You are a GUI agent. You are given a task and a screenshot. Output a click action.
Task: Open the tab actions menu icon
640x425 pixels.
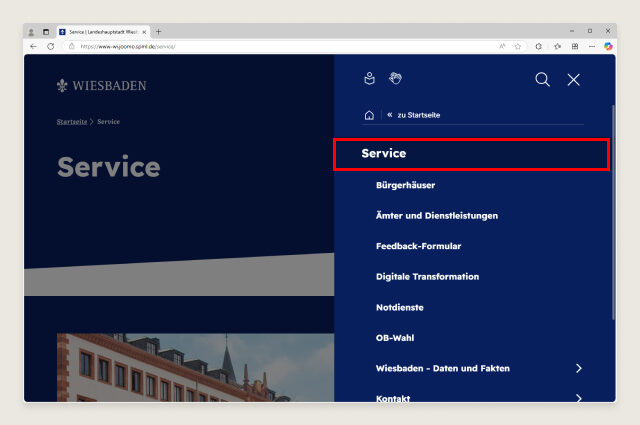tap(46, 32)
